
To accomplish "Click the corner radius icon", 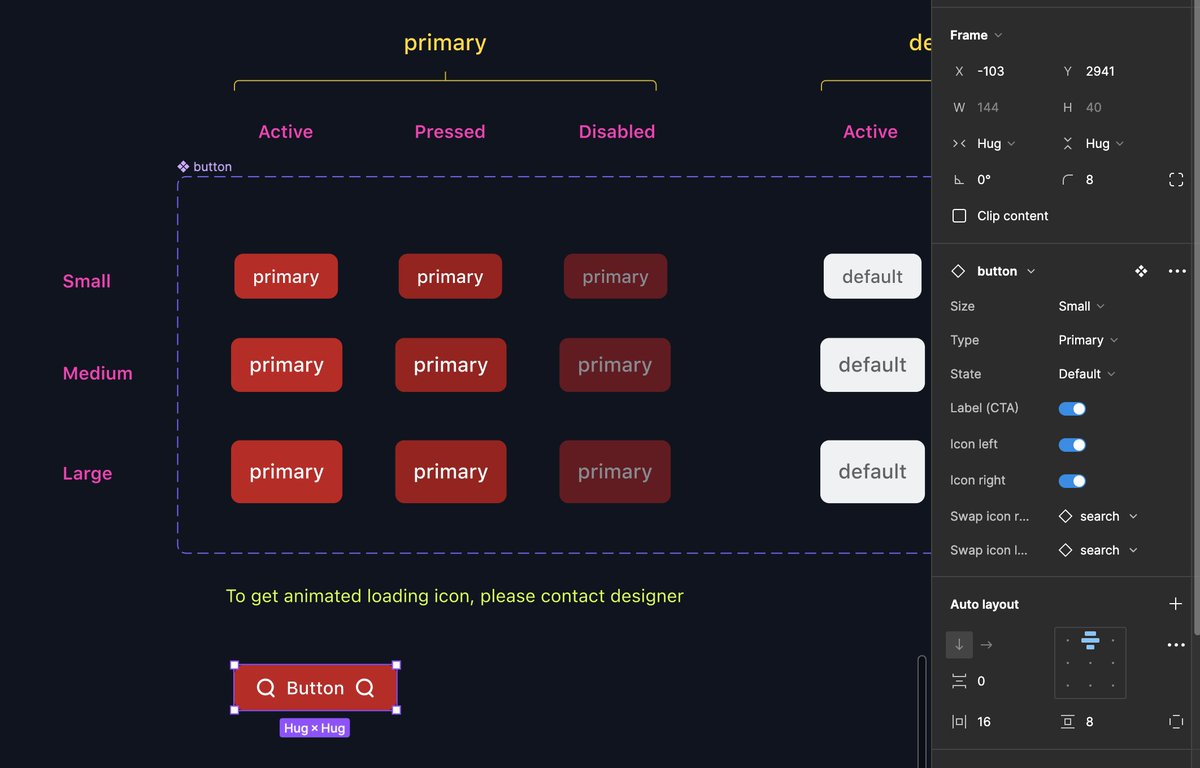I will point(1067,180).
